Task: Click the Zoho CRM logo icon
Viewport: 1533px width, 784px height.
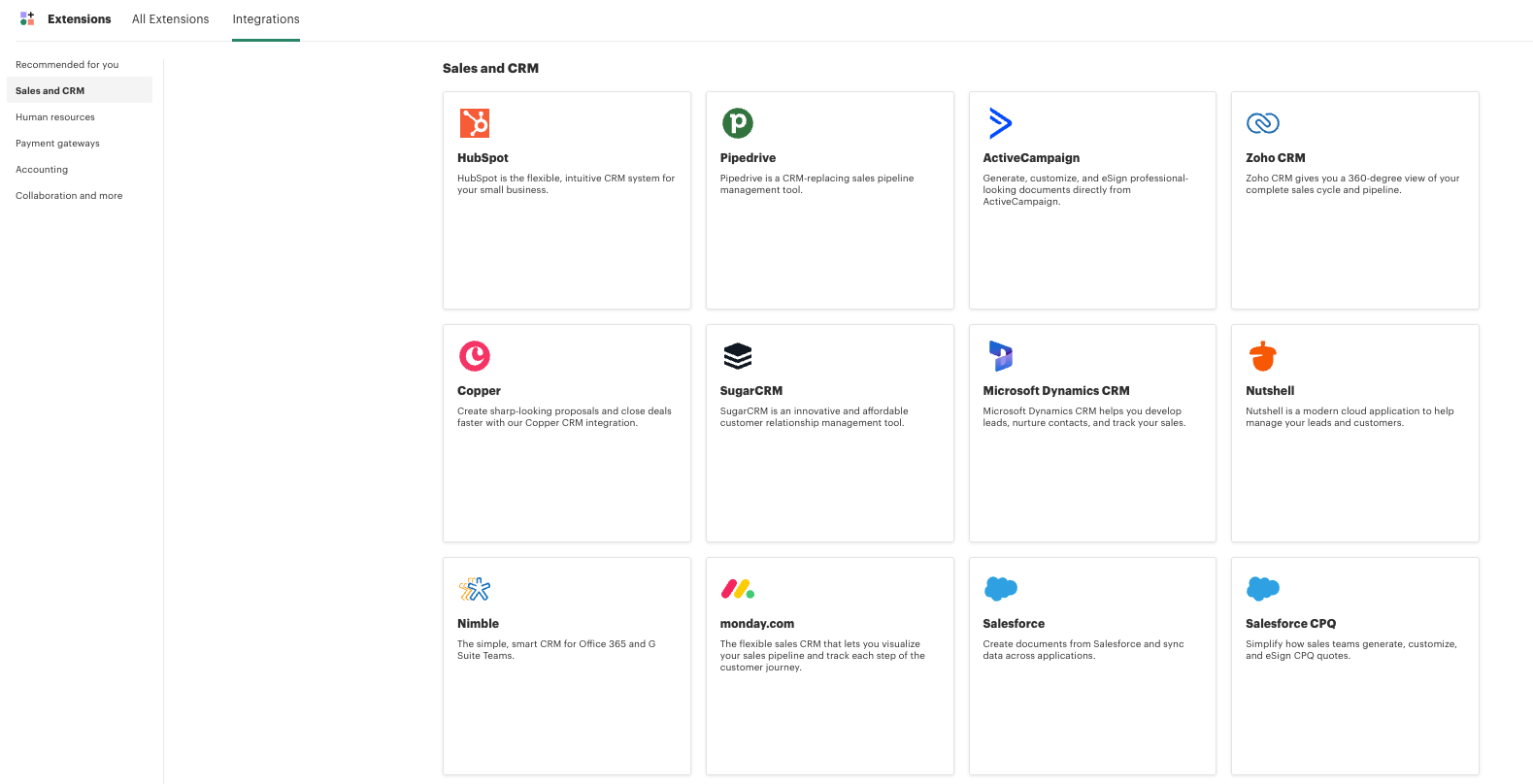Action: point(1262,123)
